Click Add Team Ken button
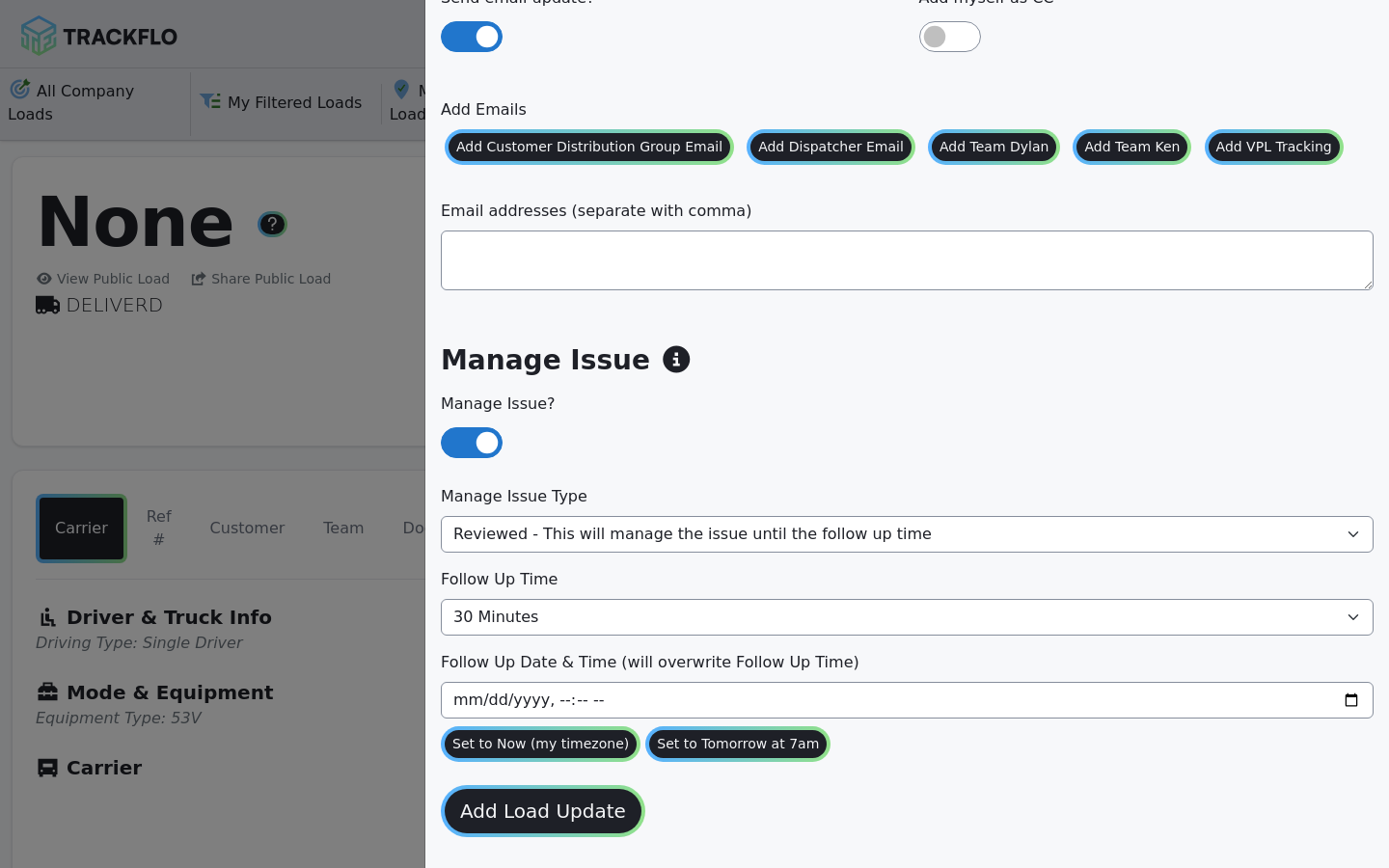The width and height of the screenshot is (1389, 868). tap(1131, 147)
